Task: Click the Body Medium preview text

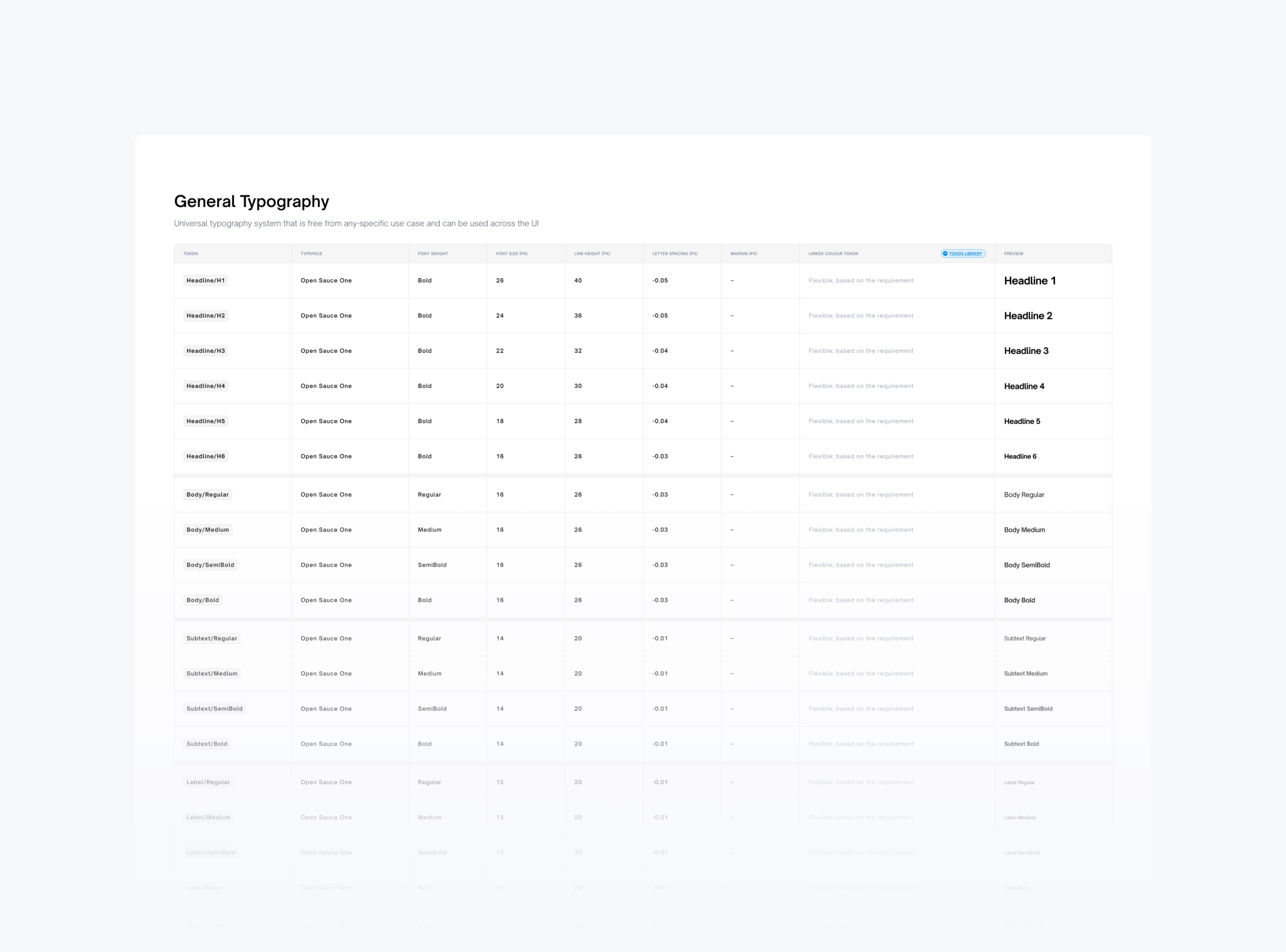Action: tap(1024, 530)
